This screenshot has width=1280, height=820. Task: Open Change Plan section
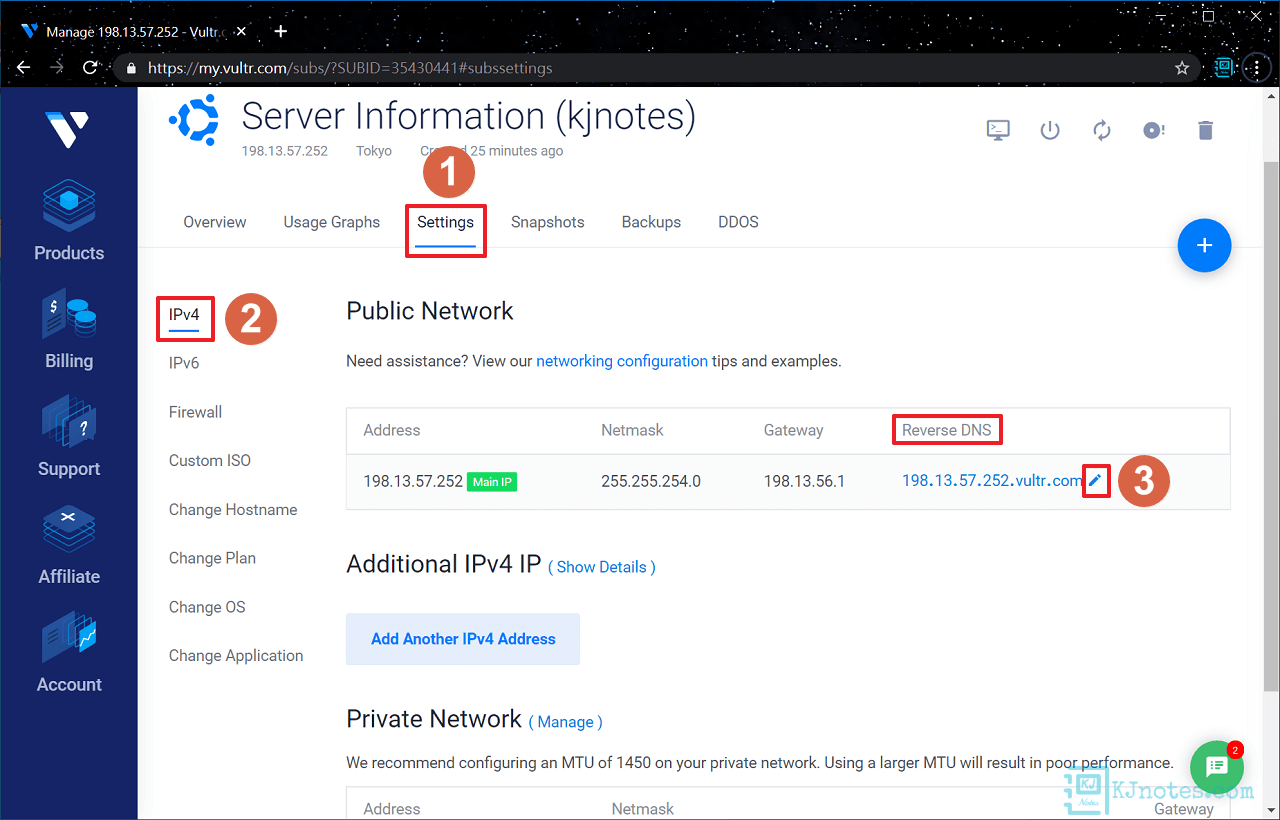(x=212, y=558)
